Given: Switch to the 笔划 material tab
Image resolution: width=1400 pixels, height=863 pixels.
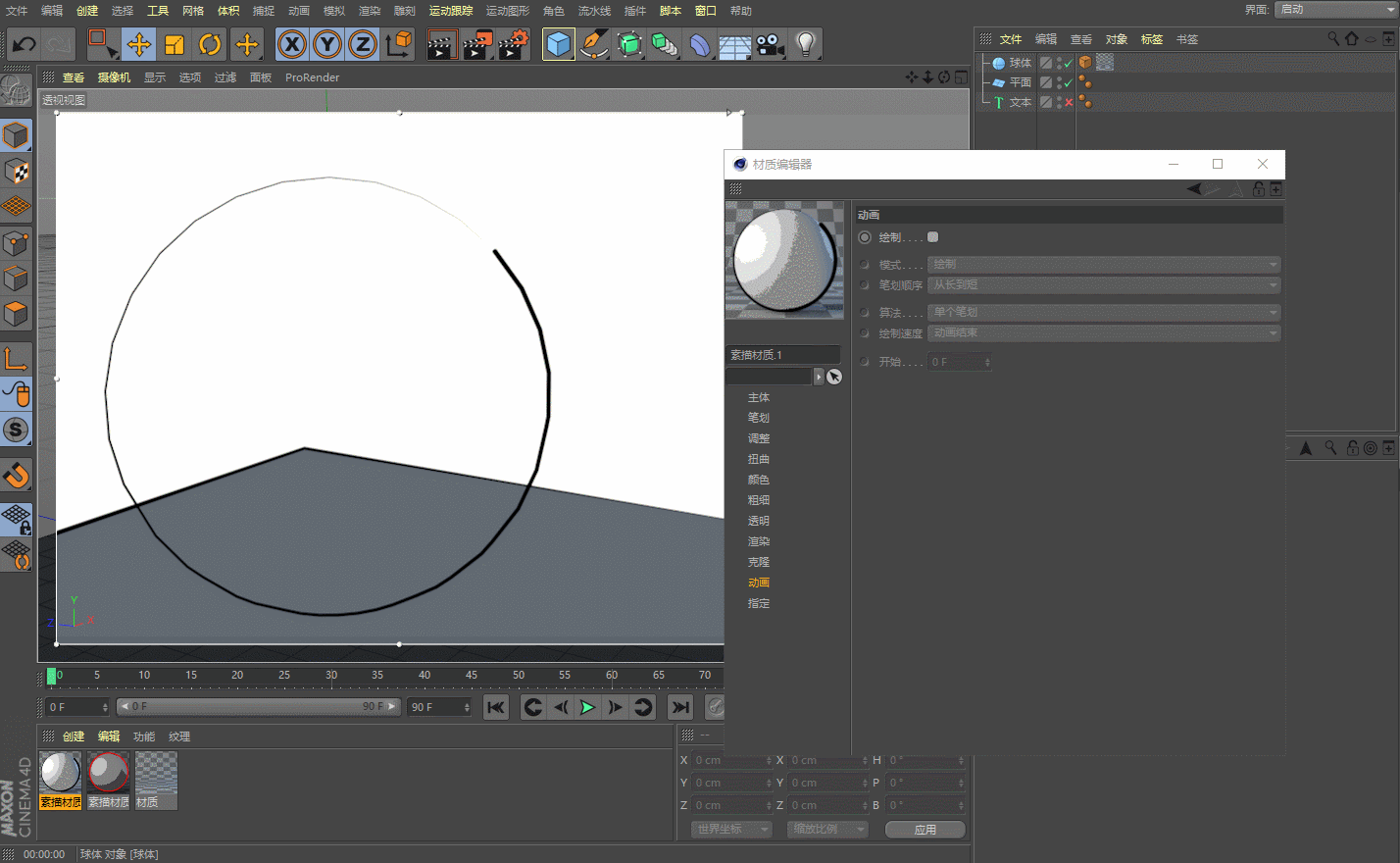Looking at the screenshot, I should click(x=759, y=418).
